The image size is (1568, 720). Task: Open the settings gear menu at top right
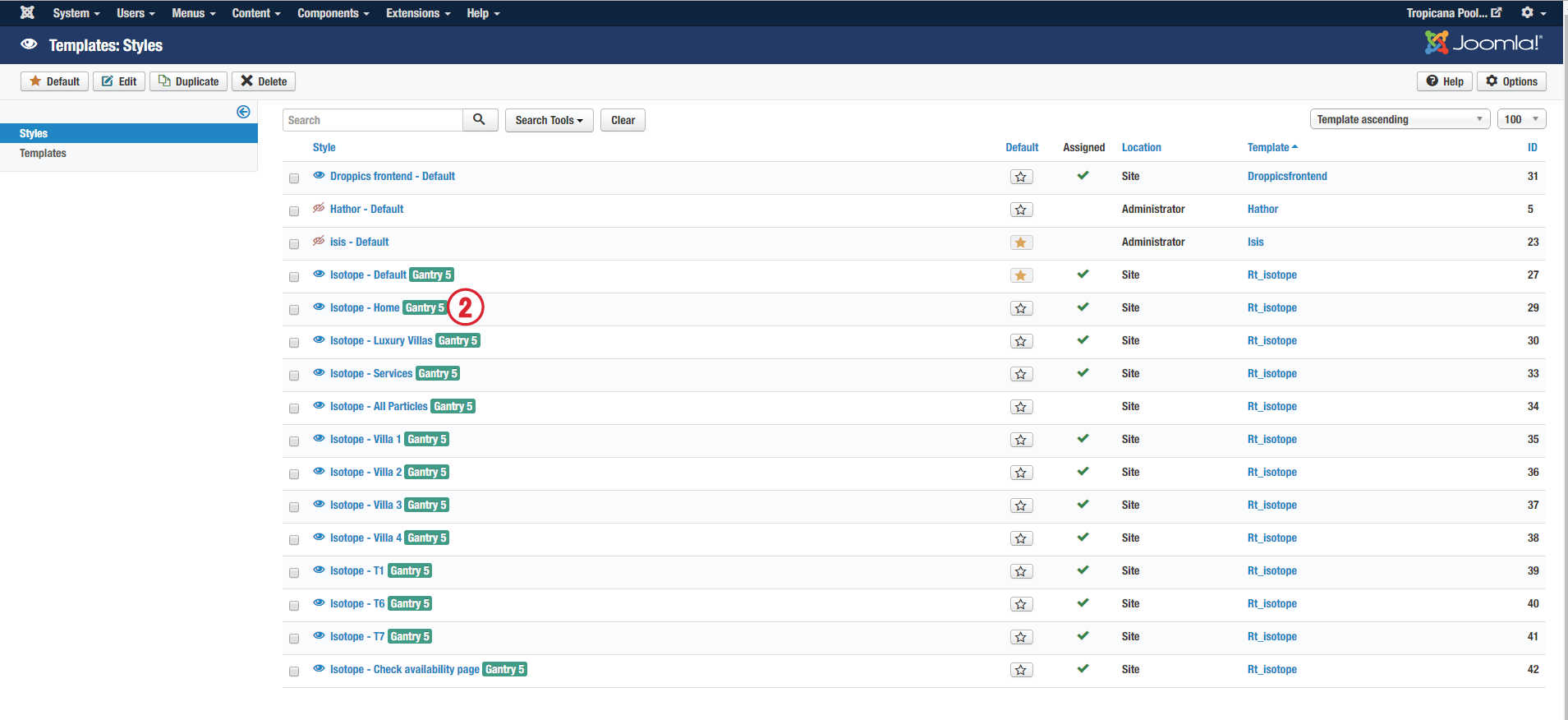click(1533, 12)
